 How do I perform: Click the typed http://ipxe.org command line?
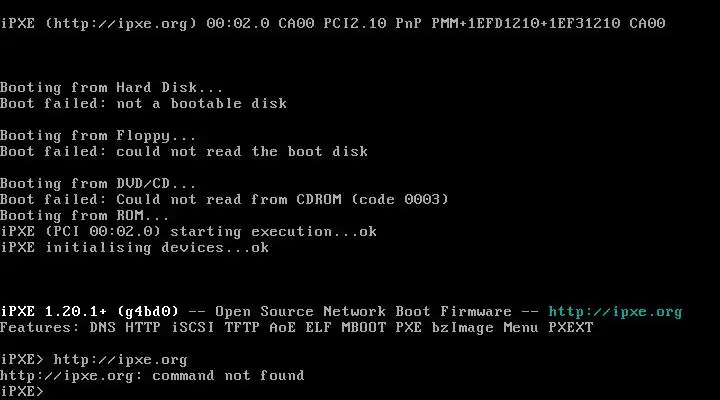94,360
